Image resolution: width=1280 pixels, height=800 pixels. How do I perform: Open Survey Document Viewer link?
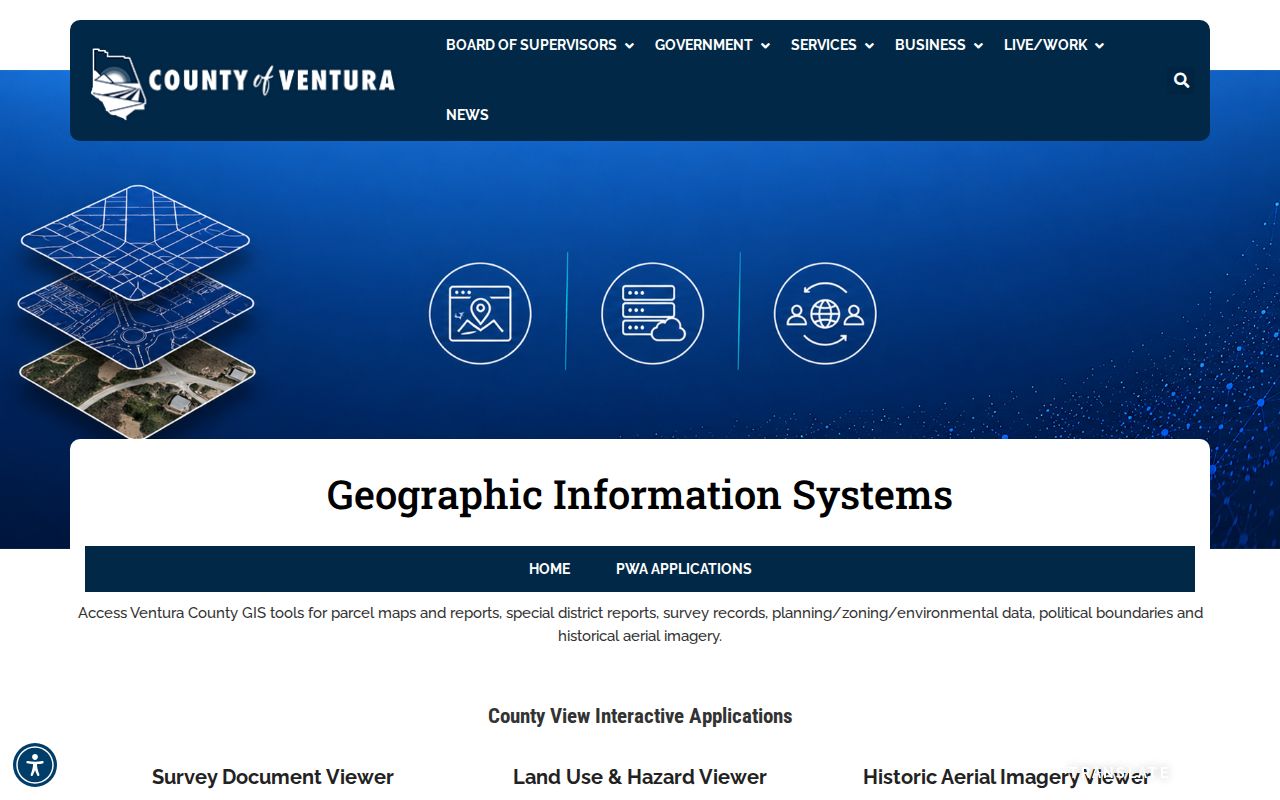pyautogui.click(x=273, y=777)
